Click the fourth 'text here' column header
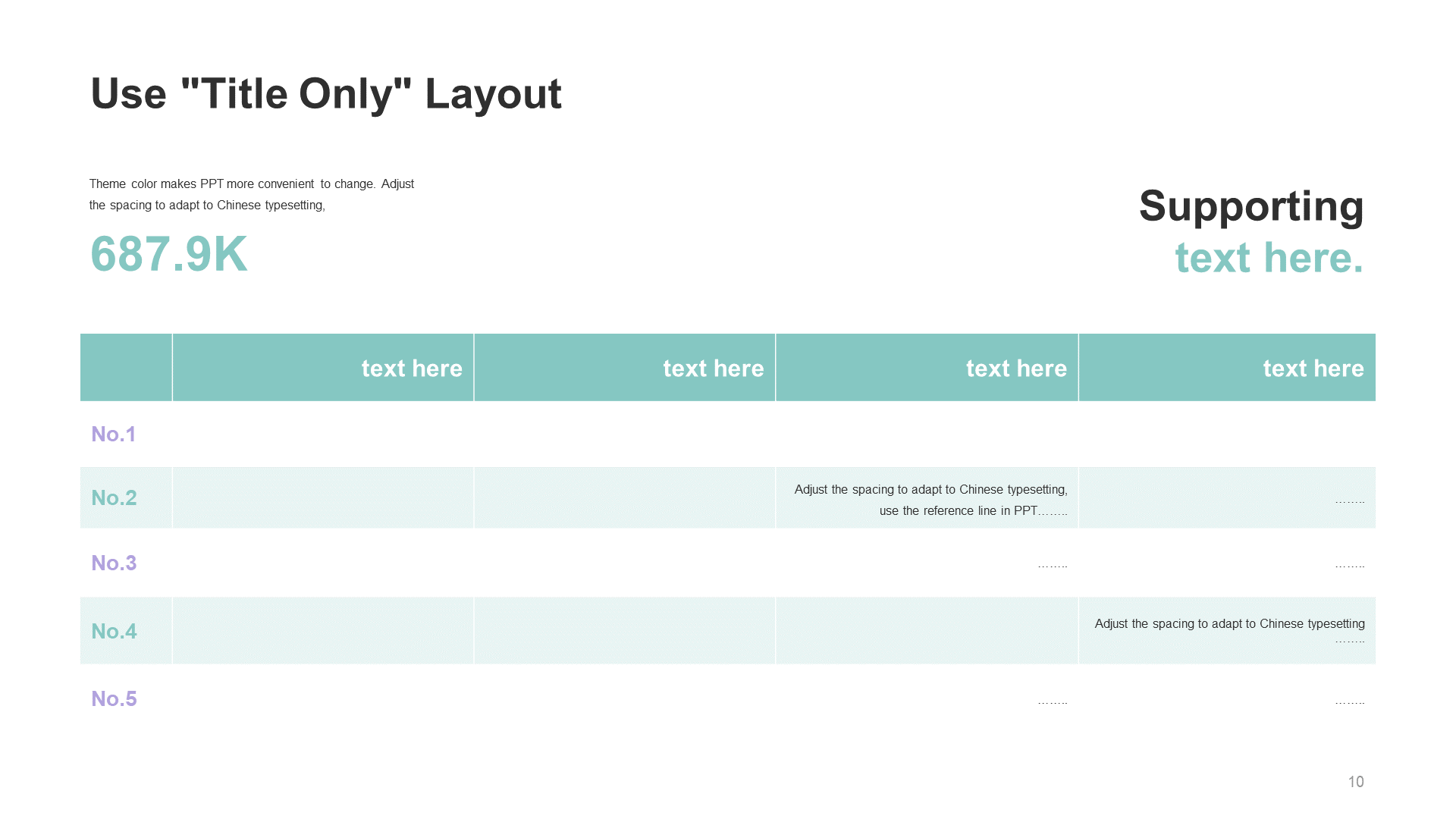The image size is (1456, 819). [1313, 368]
